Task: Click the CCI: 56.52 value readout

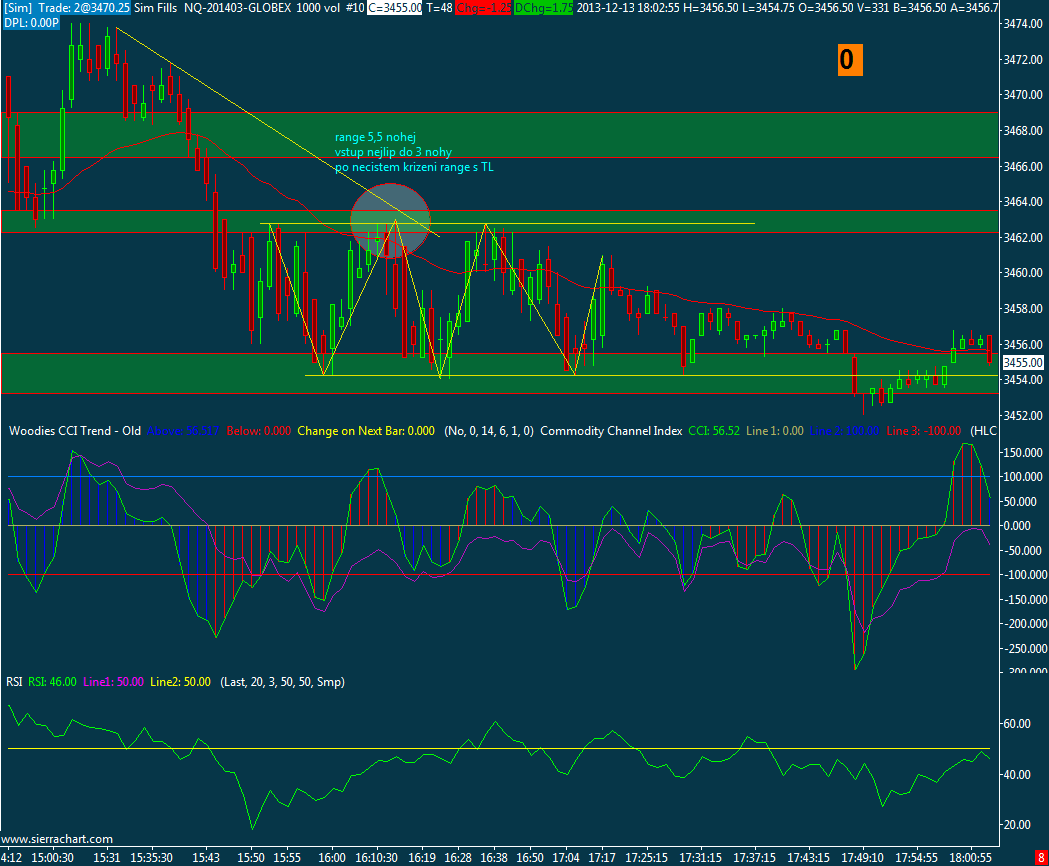Action: (x=714, y=431)
